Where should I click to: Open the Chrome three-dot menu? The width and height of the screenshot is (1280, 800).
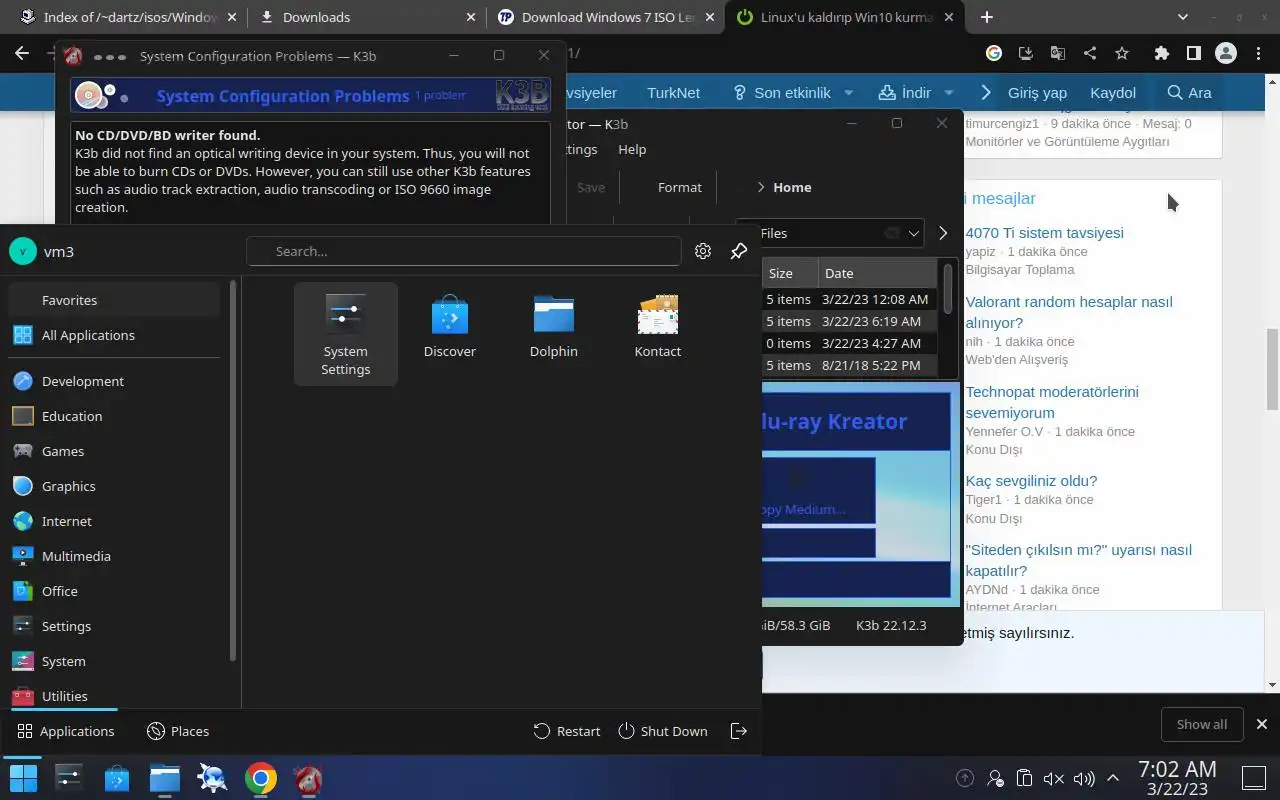(1259, 53)
